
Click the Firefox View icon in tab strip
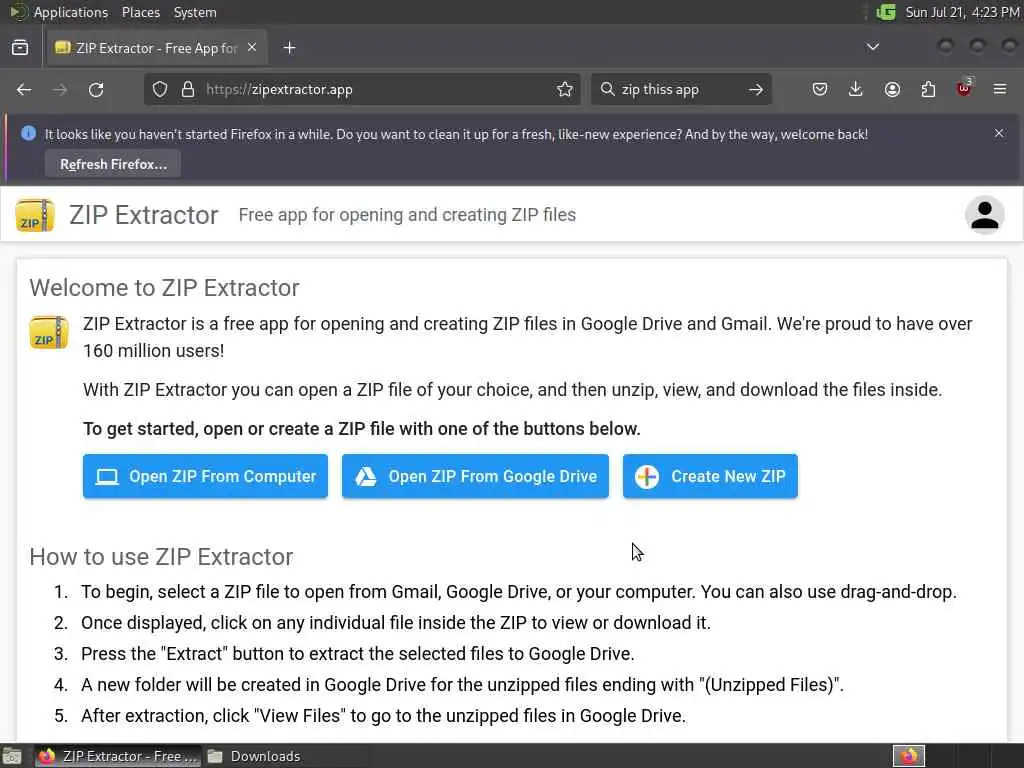click(x=20, y=48)
